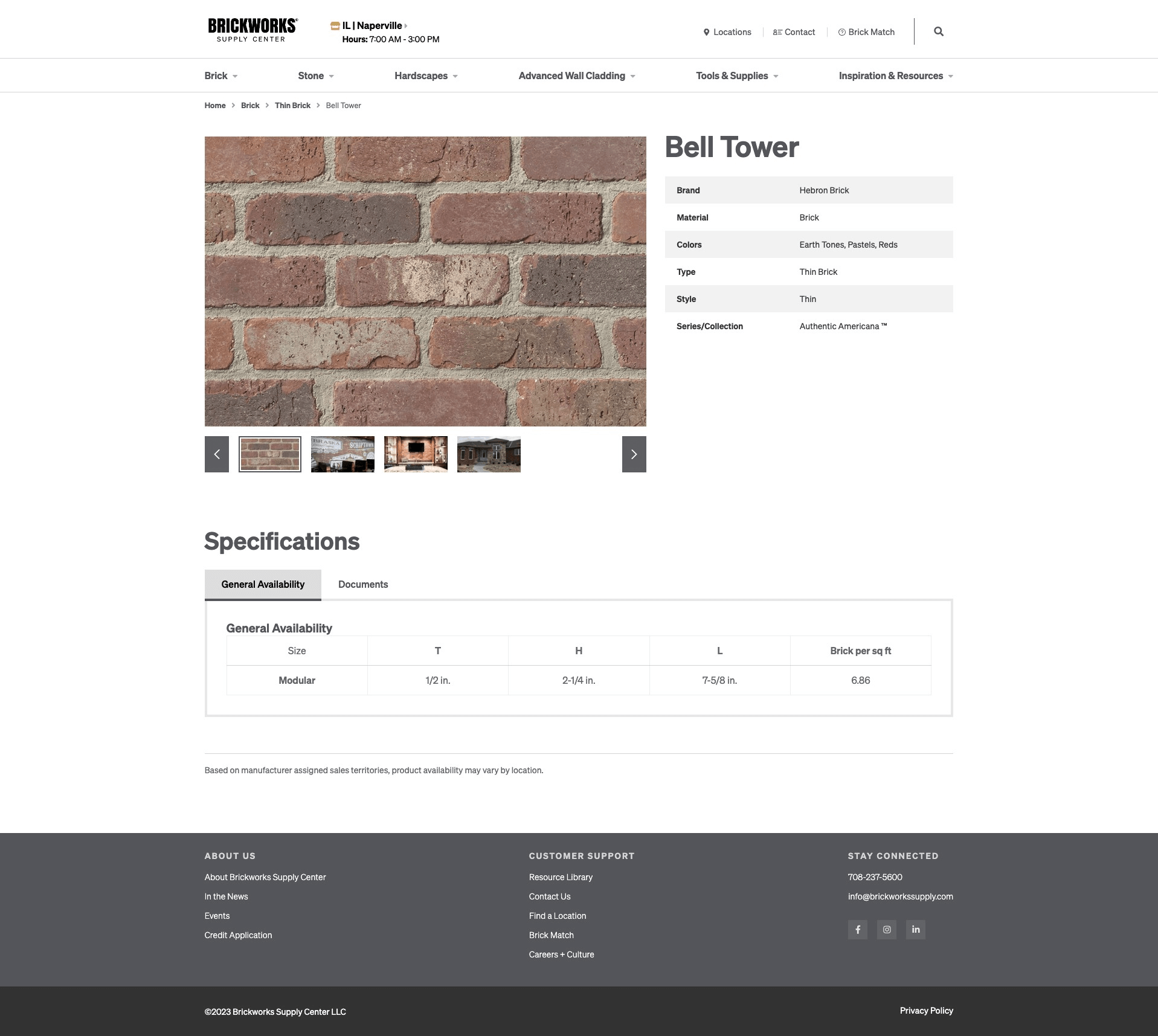Image resolution: width=1158 pixels, height=1036 pixels.
Task: Open the Privacy Policy link
Action: [926, 1011]
